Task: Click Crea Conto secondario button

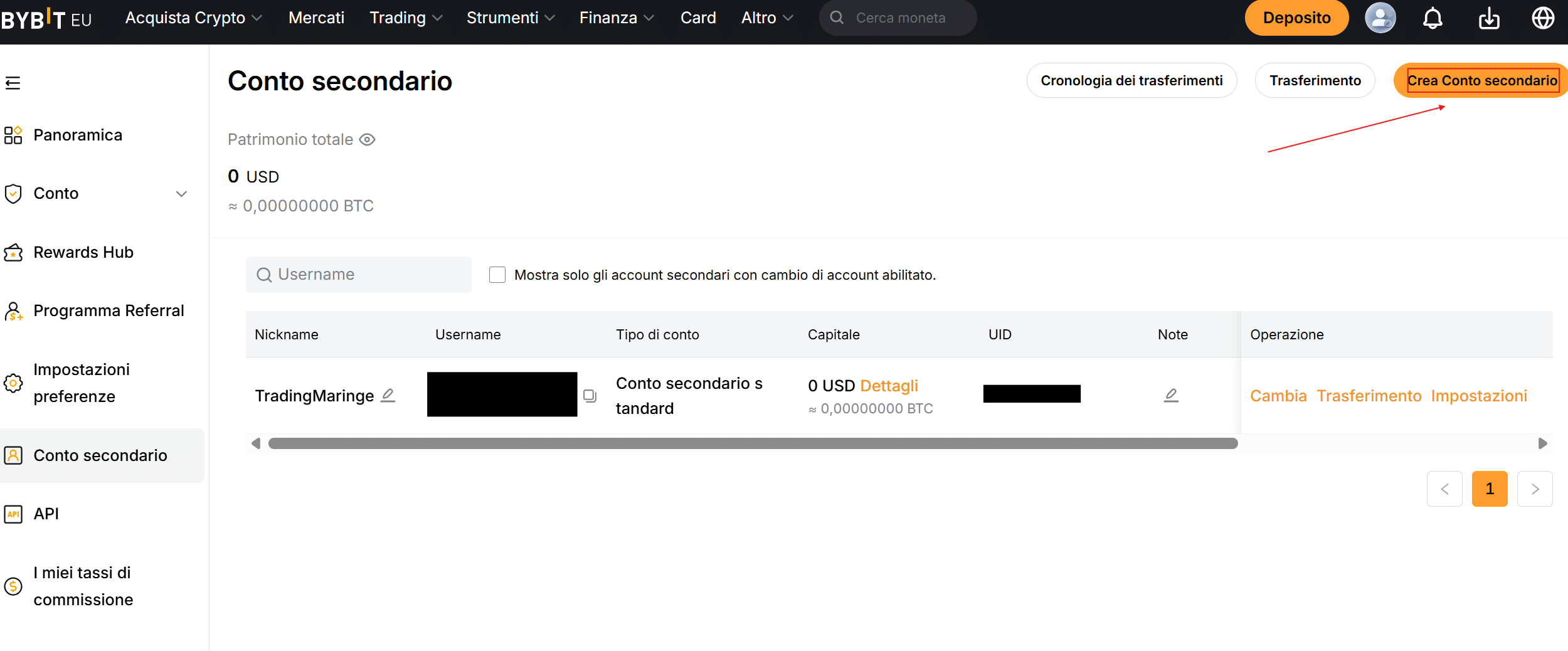Action: (x=1482, y=80)
